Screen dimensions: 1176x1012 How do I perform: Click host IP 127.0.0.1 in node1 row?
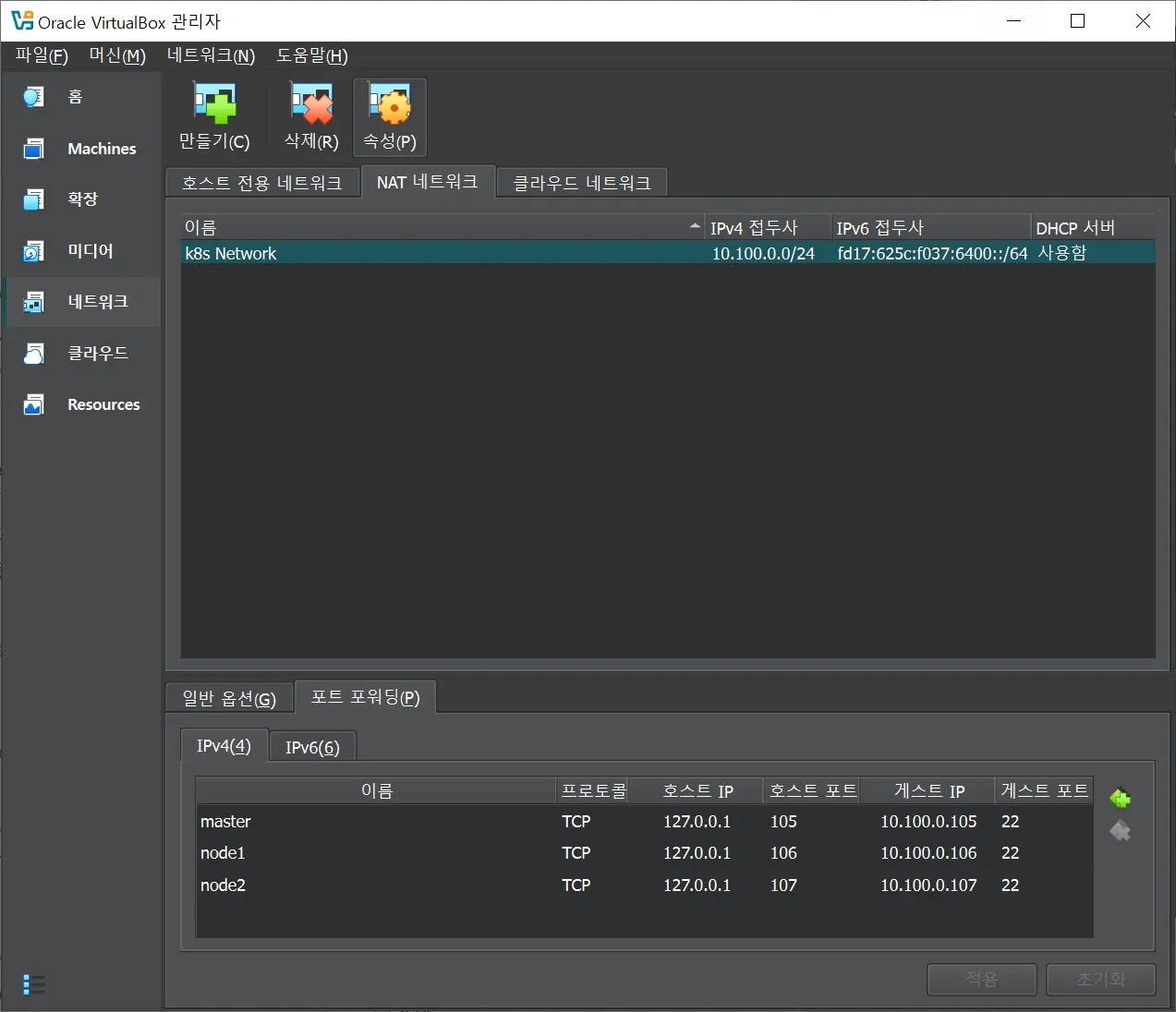[x=697, y=853]
